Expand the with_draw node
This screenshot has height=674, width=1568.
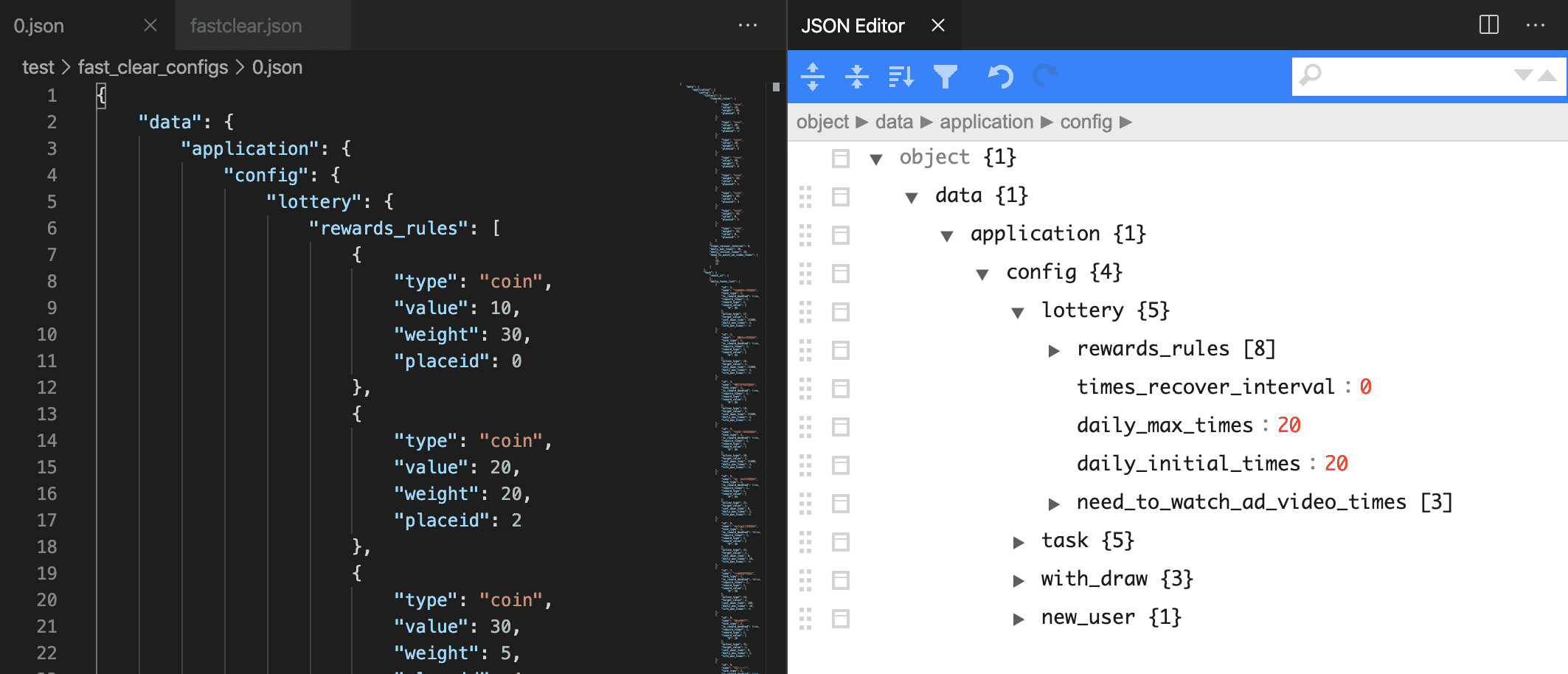click(1019, 581)
